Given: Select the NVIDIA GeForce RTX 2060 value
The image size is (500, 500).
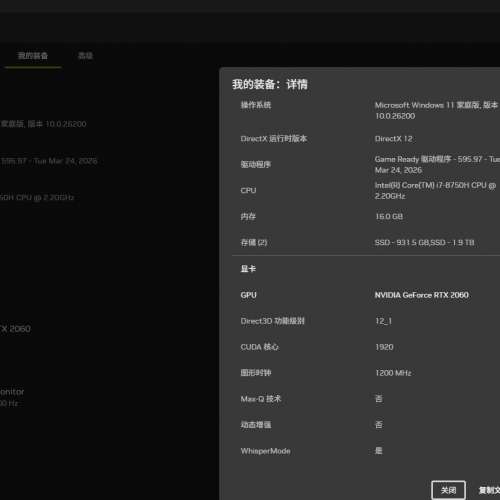Looking at the screenshot, I should click(x=422, y=295).
